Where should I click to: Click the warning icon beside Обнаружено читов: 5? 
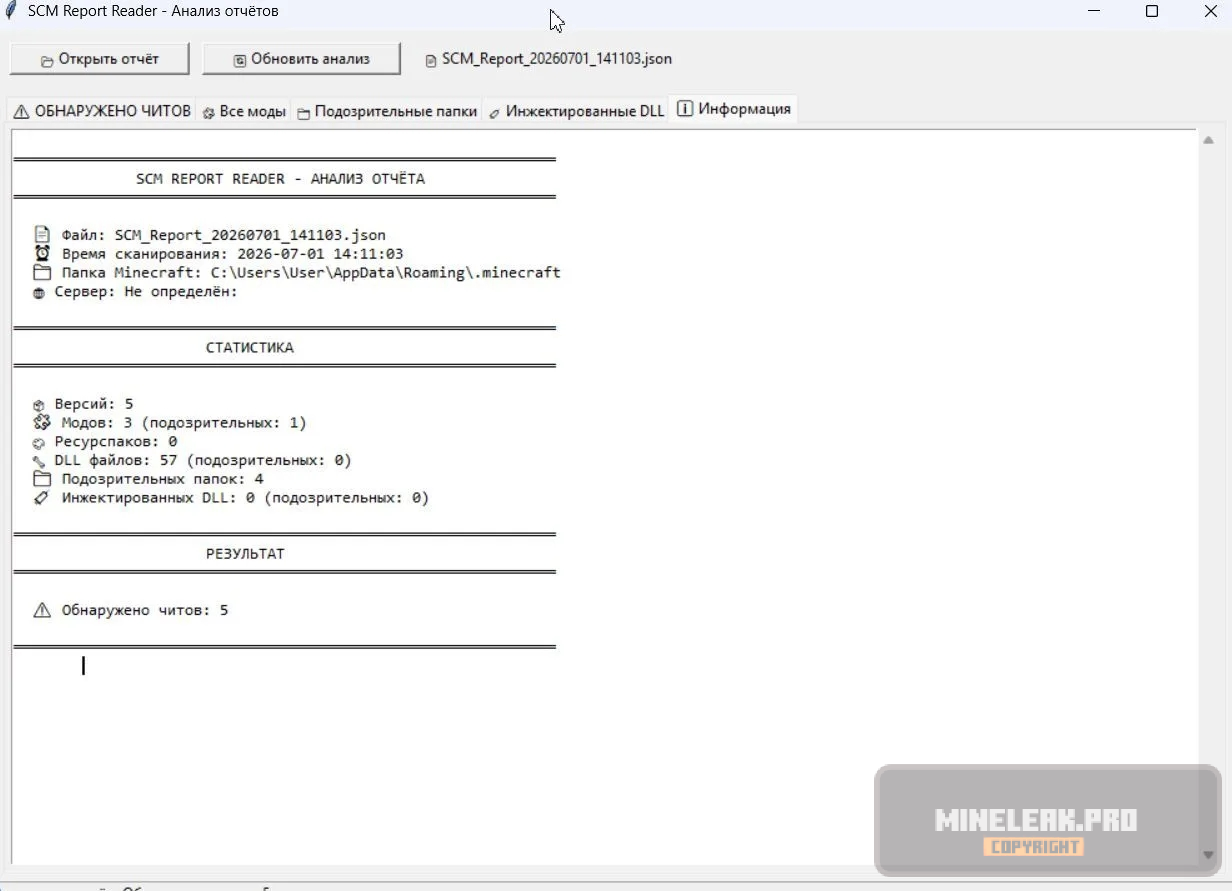pos(42,610)
